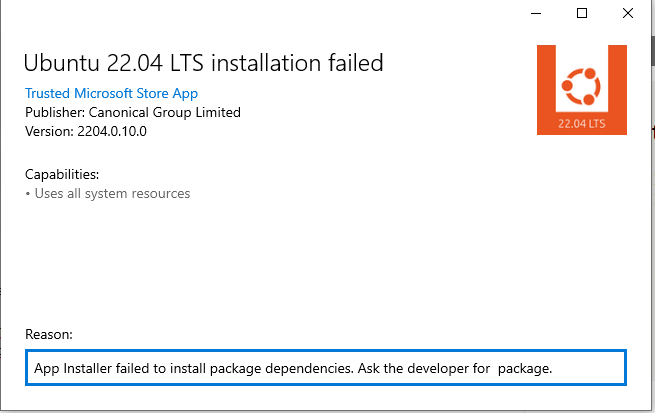655x413 pixels.
Task: Close the installation failed dialog
Action: 628,13
